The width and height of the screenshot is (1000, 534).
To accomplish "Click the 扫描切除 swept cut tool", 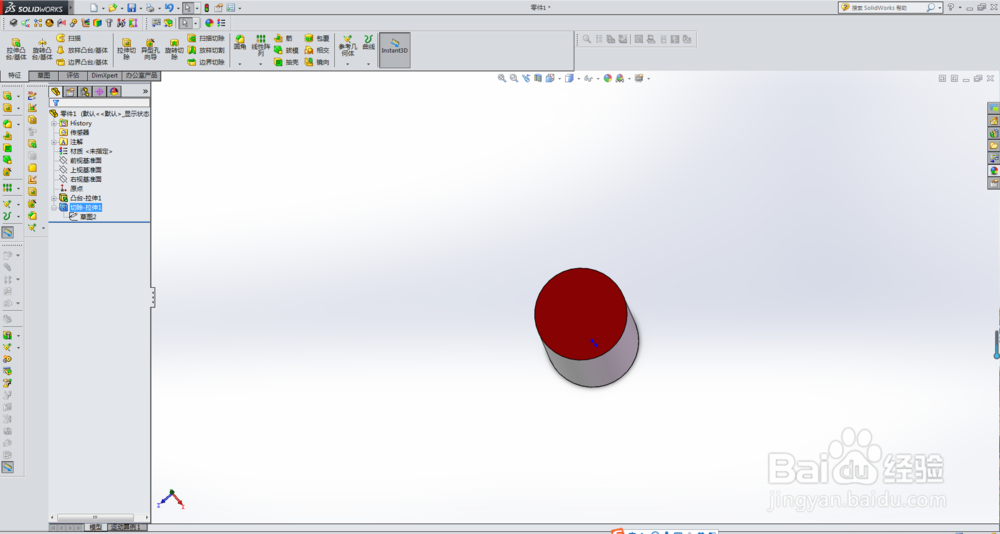I will [206, 38].
